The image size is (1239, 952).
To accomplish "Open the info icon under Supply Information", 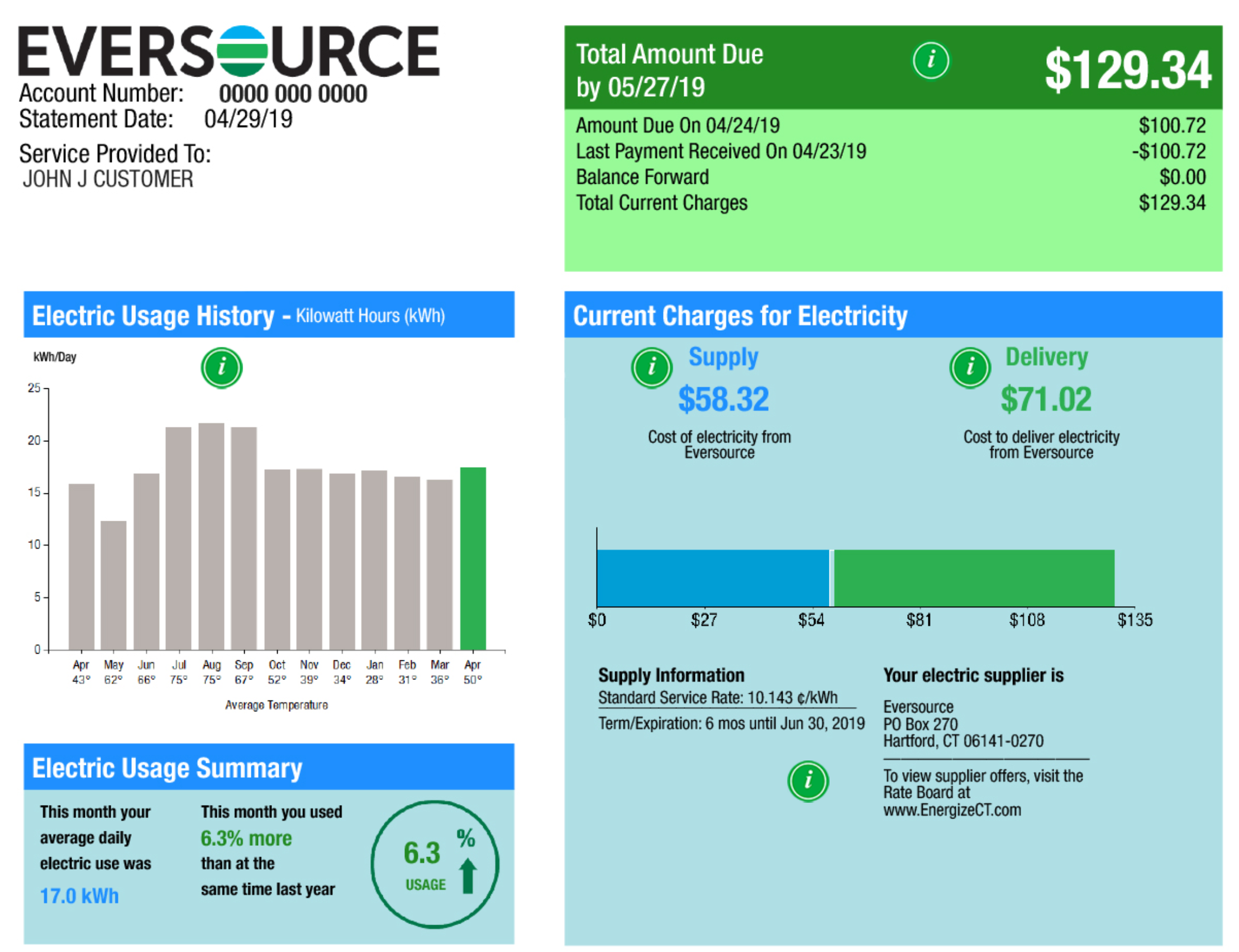I will point(808,781).
